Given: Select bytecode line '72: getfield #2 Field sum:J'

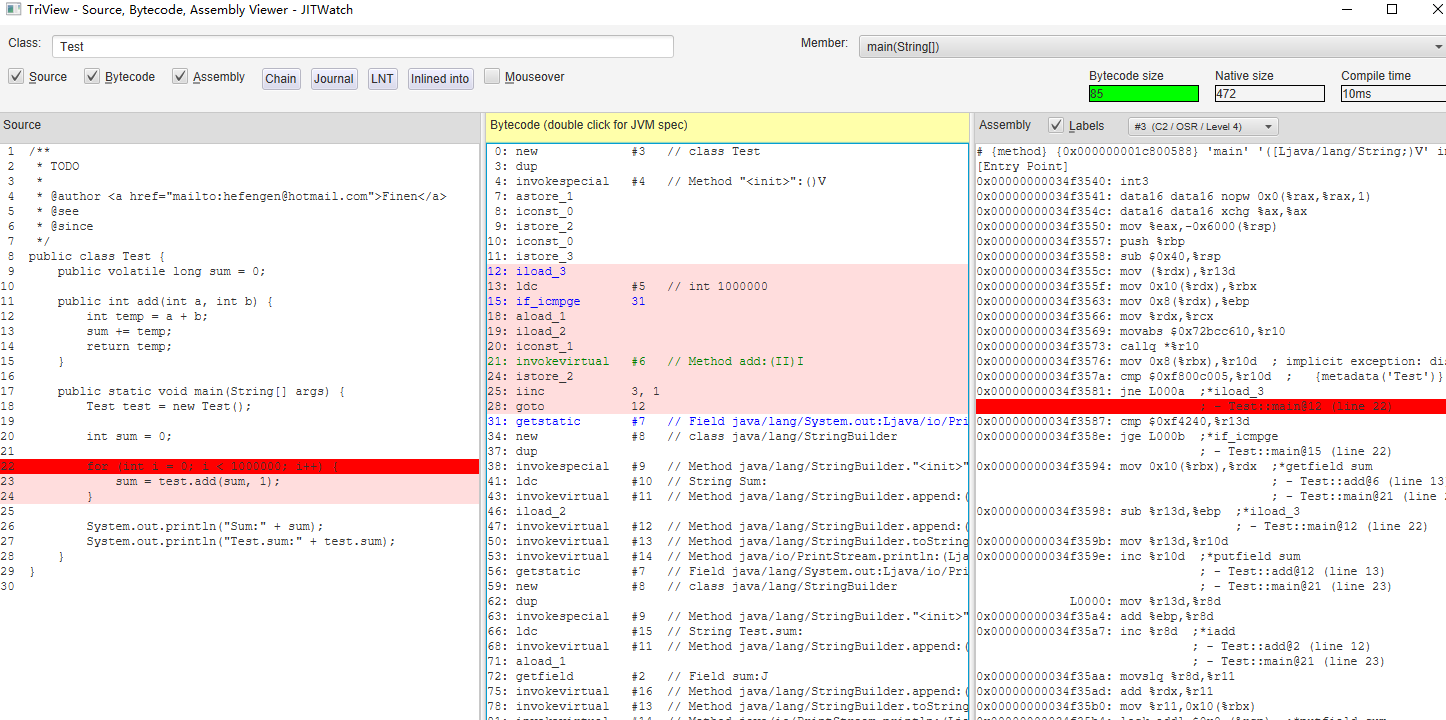Looking at the screenshot, I should [727, 676].
